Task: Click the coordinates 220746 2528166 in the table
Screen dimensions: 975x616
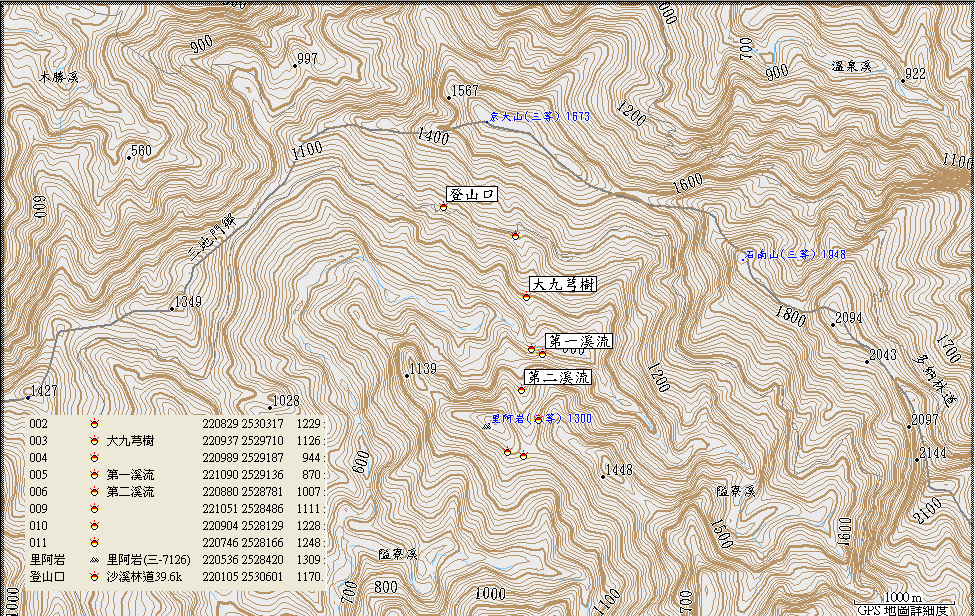Action: coord(243,543)
